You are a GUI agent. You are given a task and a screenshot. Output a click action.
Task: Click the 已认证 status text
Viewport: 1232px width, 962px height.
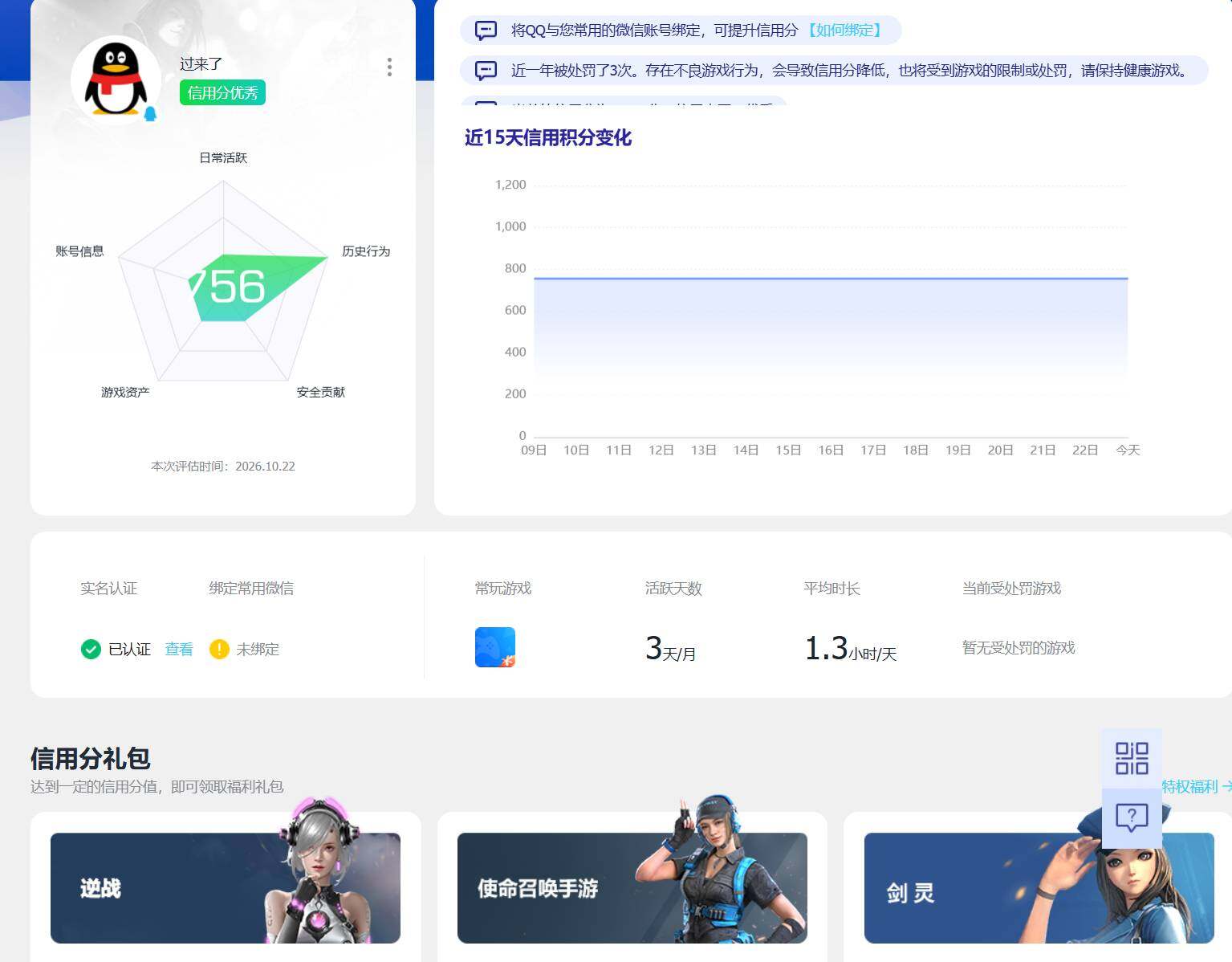coord(129,649)
